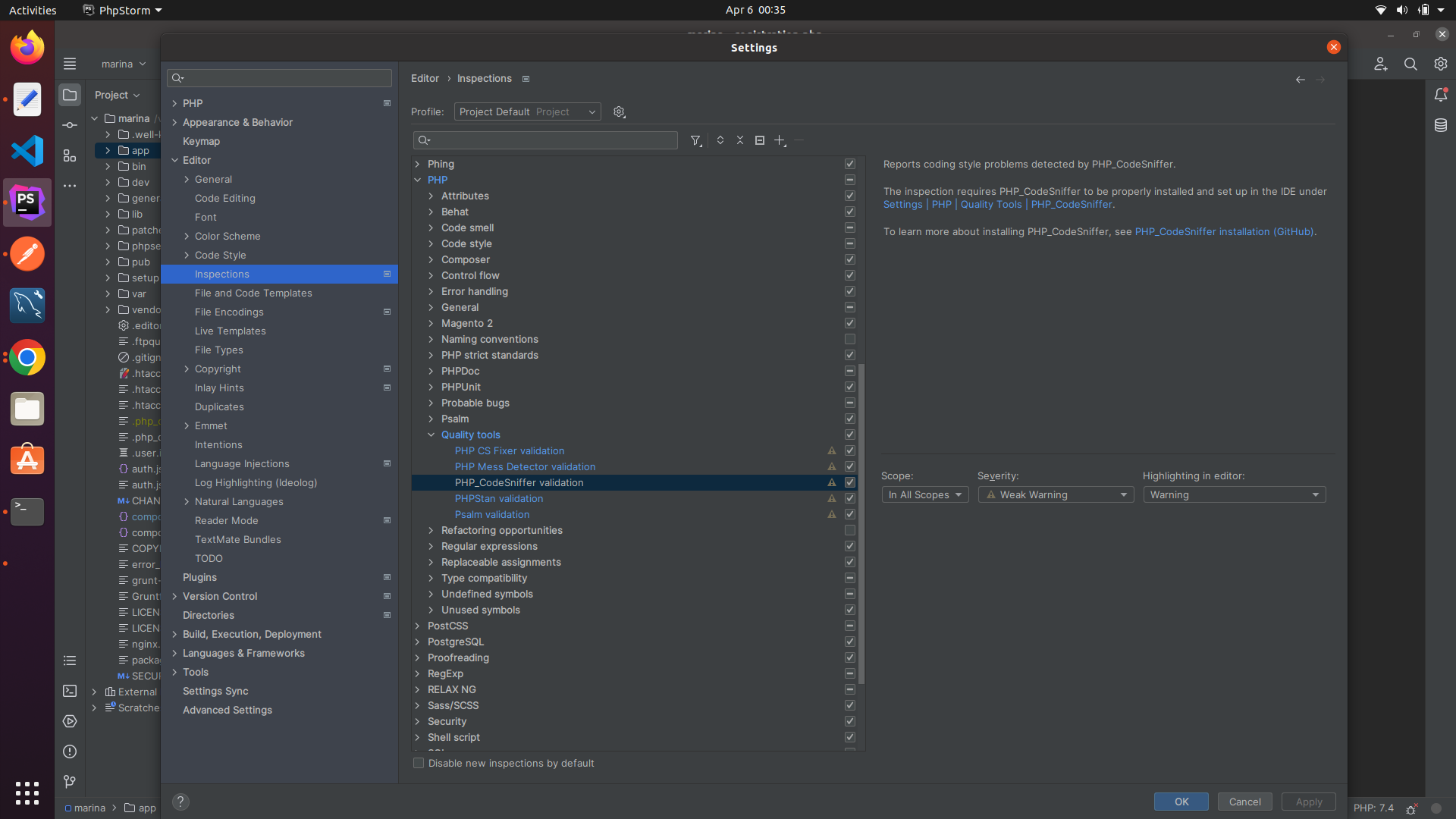Open Google Chrome from the dock
Screen dimensions: 1456x819
(27, 357)
